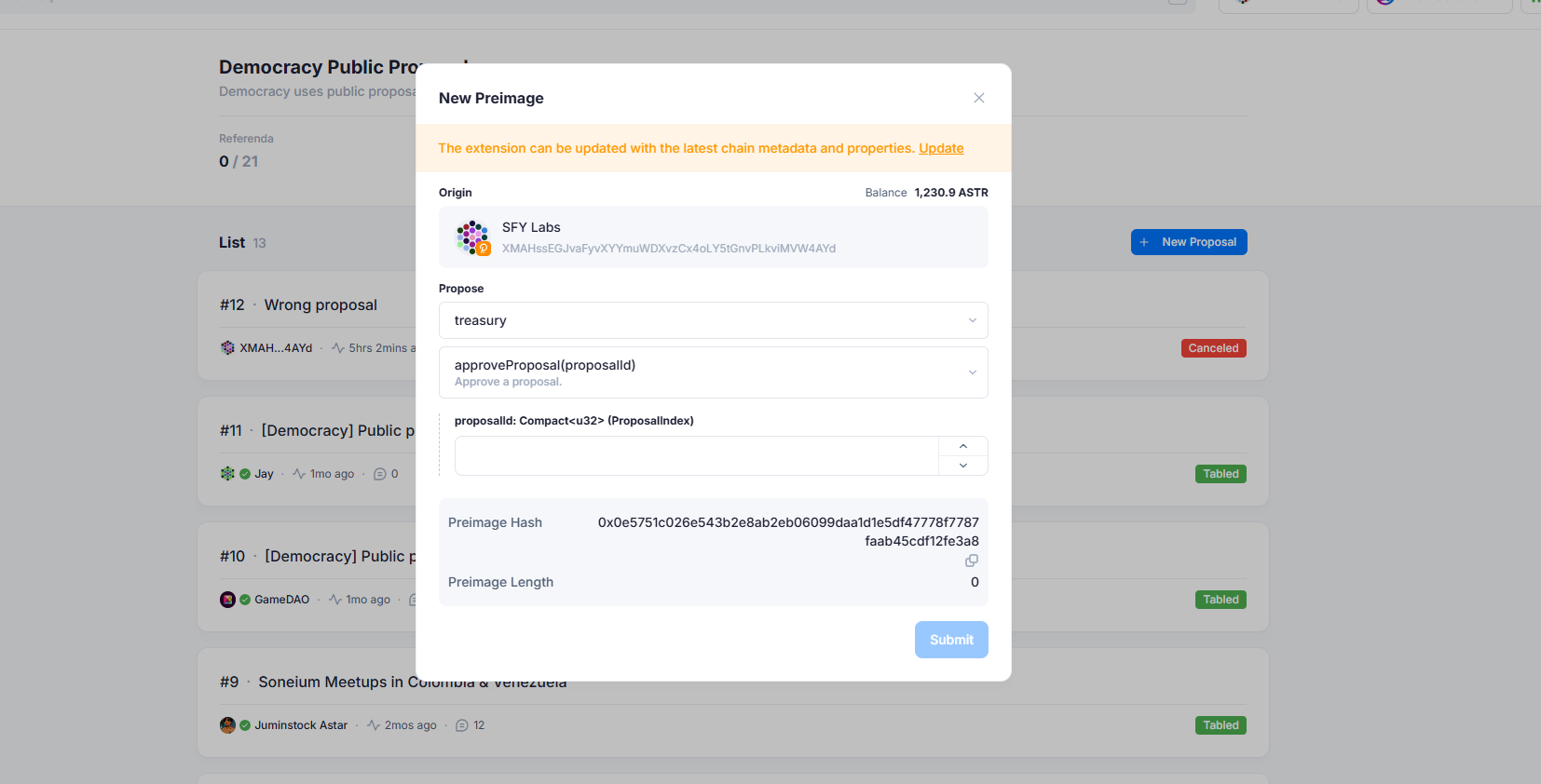This screenshot has width=1541, height=784.
Task: Increment the proposalId value with up arrow
Action: point(962,446)
